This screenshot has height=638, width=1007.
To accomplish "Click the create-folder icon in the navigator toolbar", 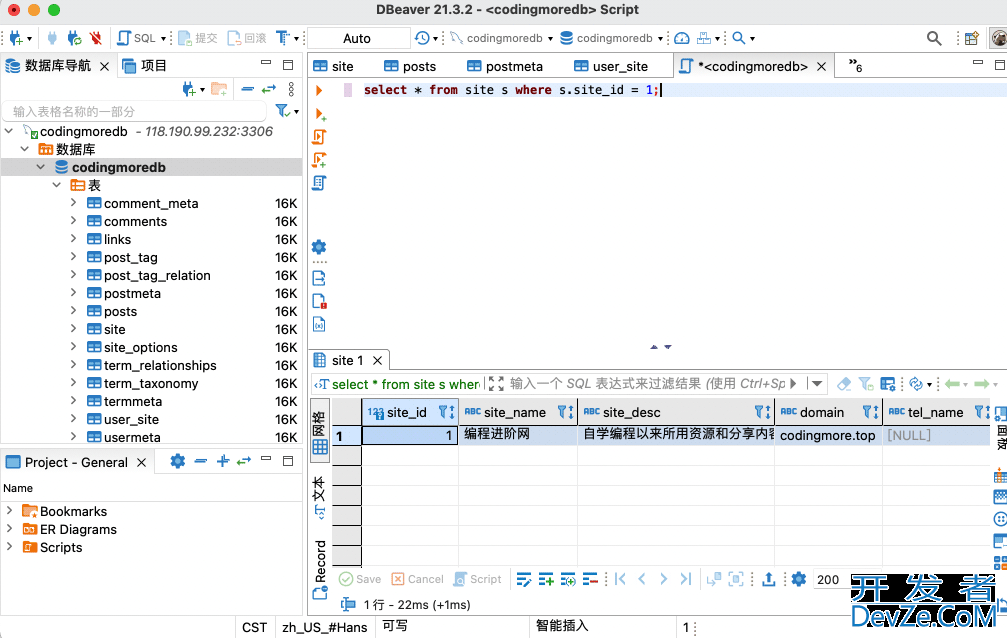I will [219, 89].
